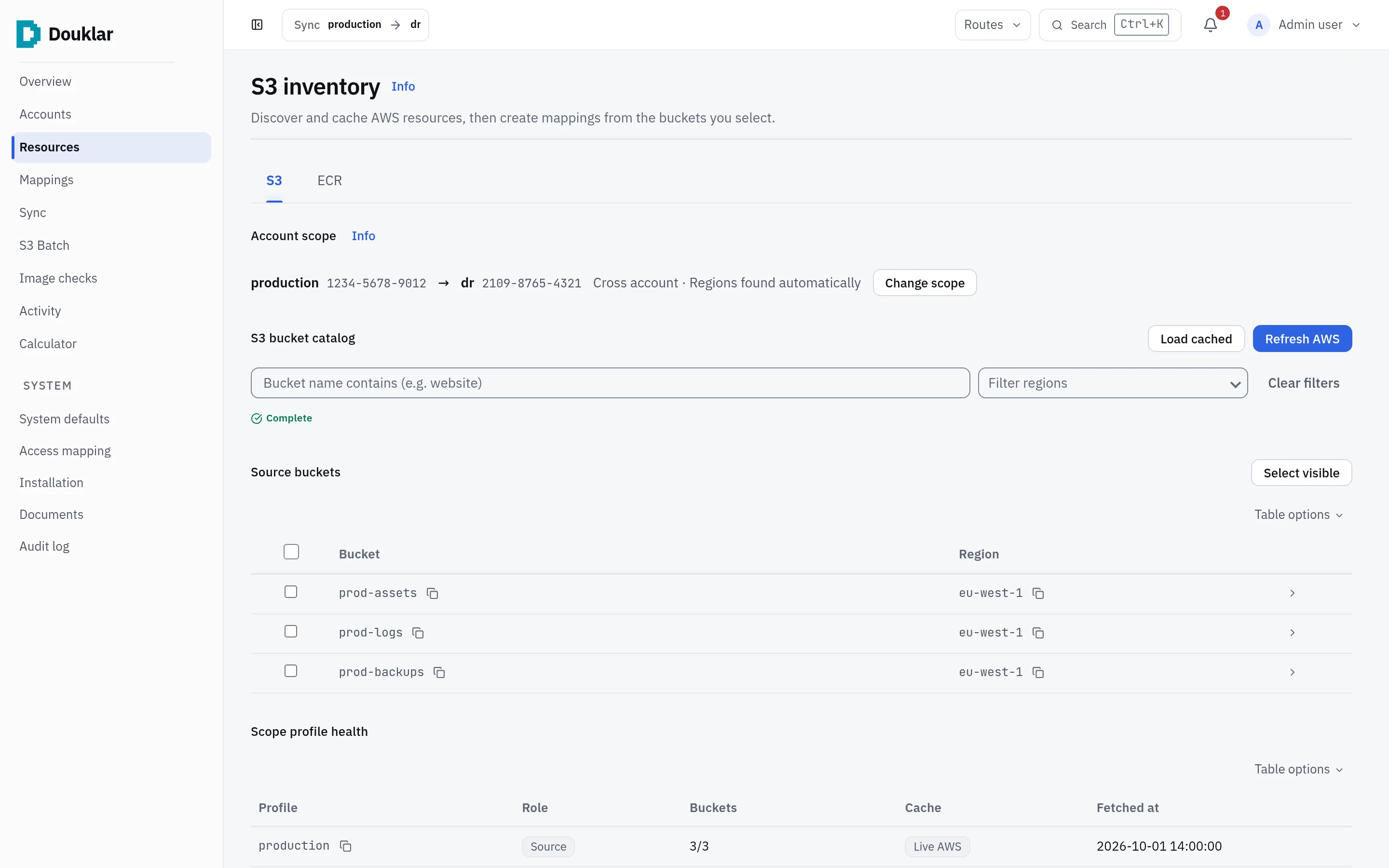Copy the region of prod-backups
The height and width of the screenshot is (868, 1389).
pyautogui.click(x=1038, y=672)
